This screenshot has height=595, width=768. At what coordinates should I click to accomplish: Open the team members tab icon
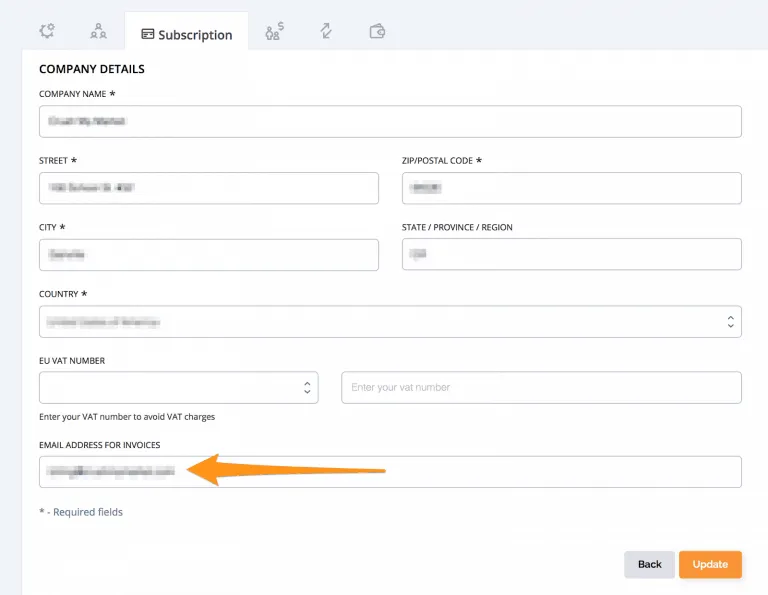pos(98,31)
